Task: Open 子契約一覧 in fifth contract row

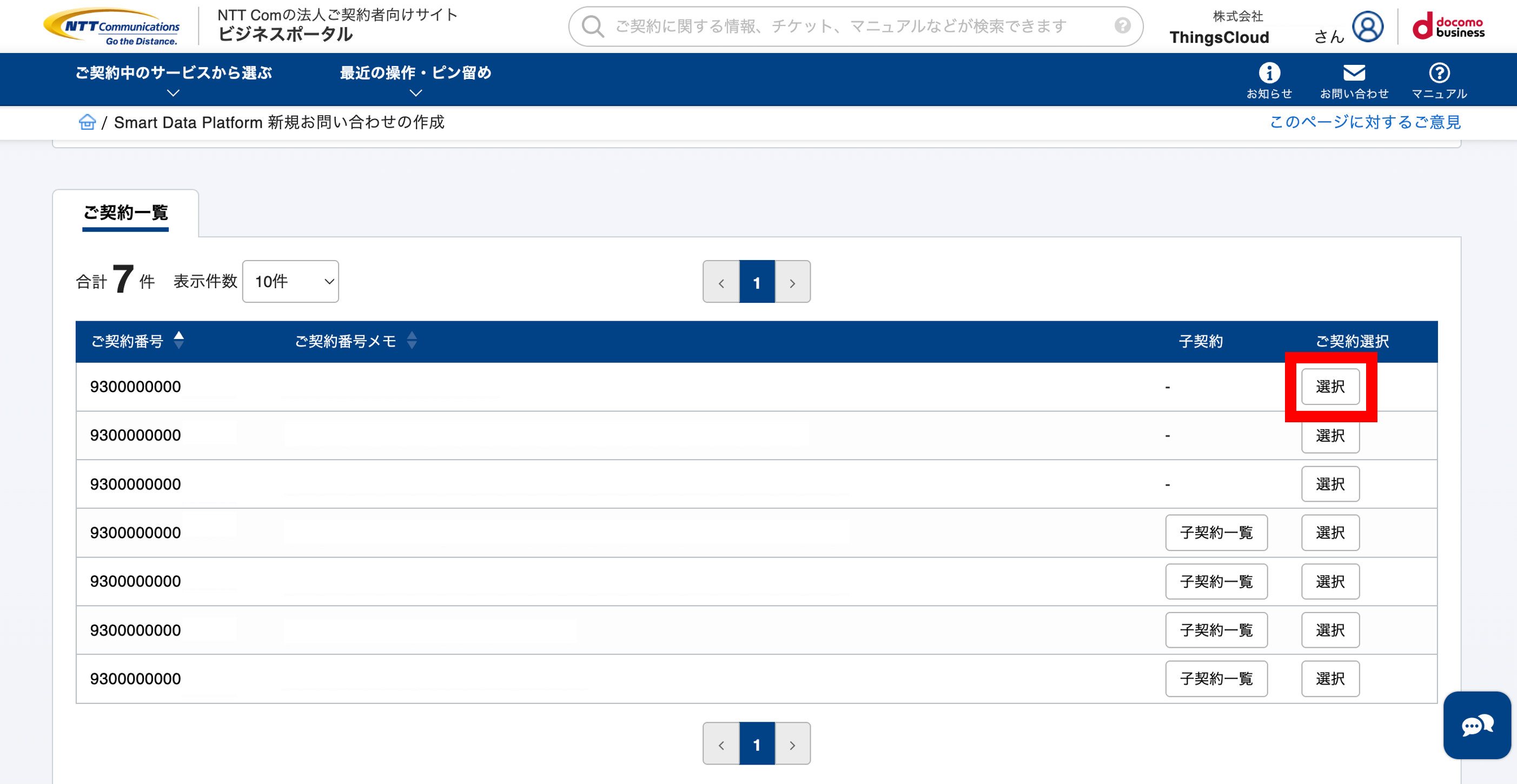Action: click(1216, 582)
